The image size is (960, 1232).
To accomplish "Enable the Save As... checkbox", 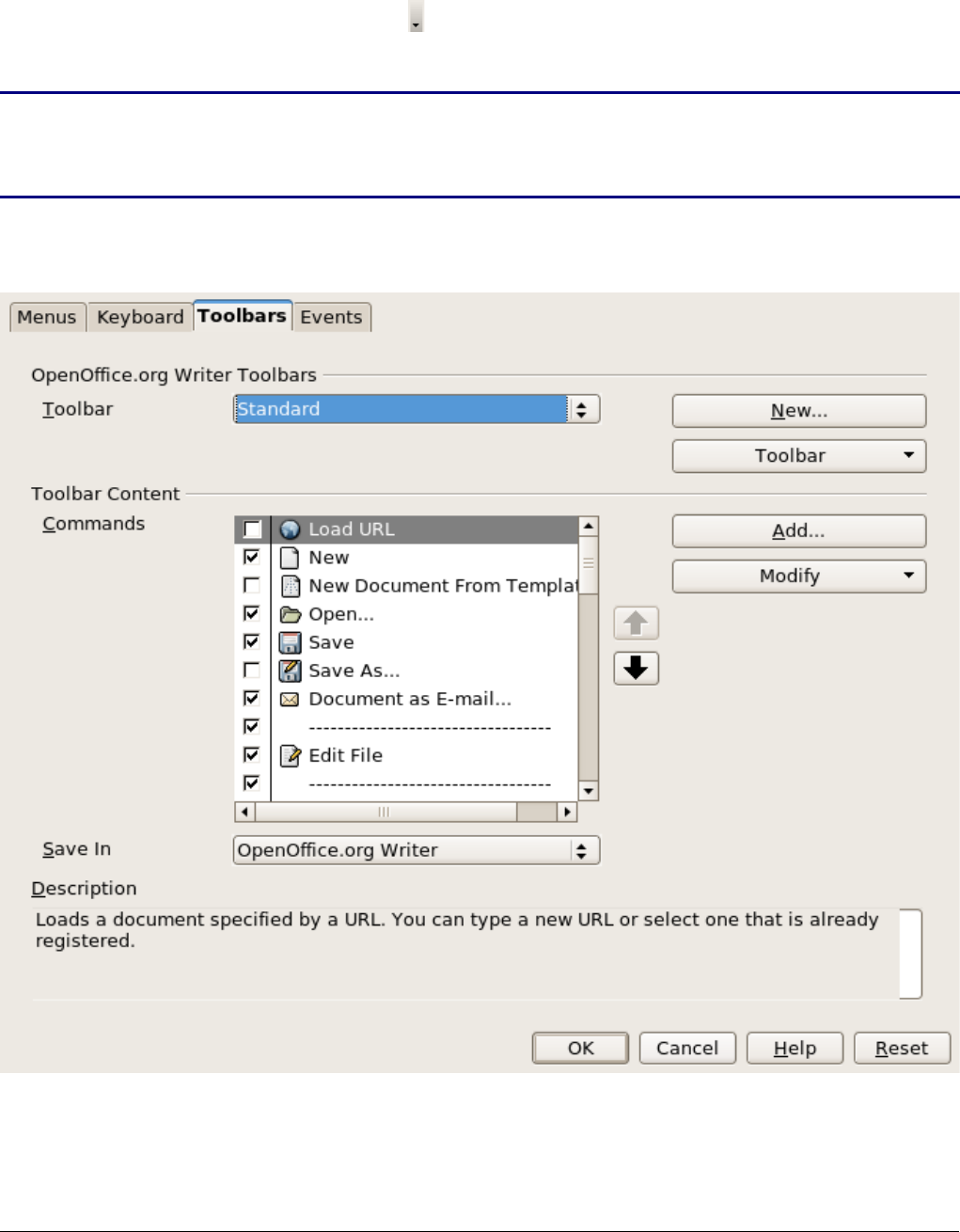I will (252, 670).
